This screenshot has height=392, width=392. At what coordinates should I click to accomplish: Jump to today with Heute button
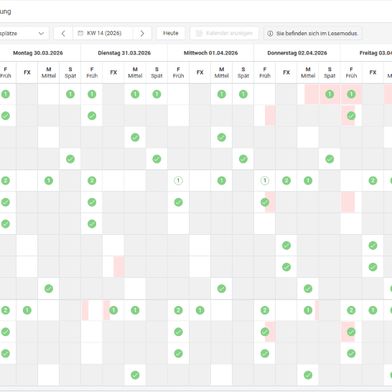pos(171,33)
